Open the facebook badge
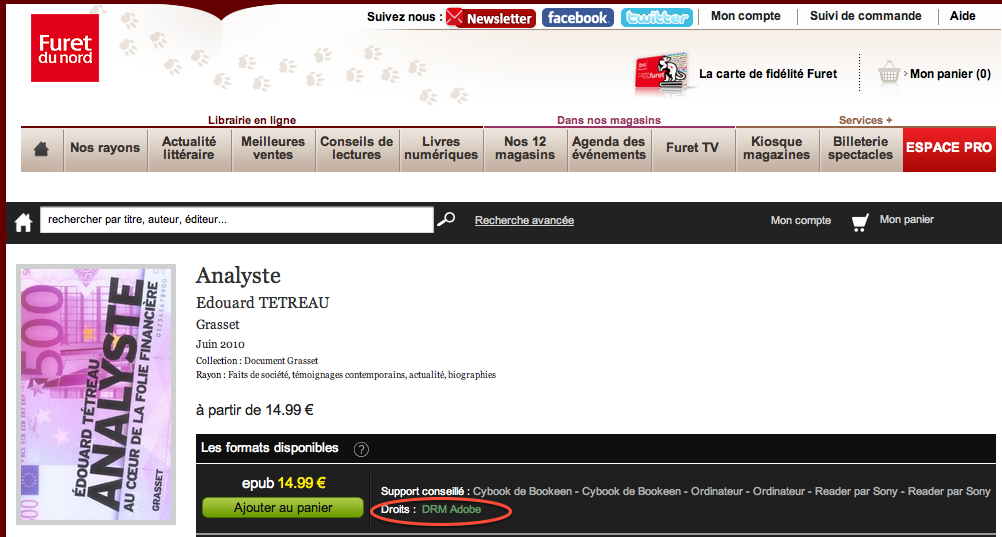Viewport: 1002px width, 537px height. pyautogui.click(x=578, y=18)
